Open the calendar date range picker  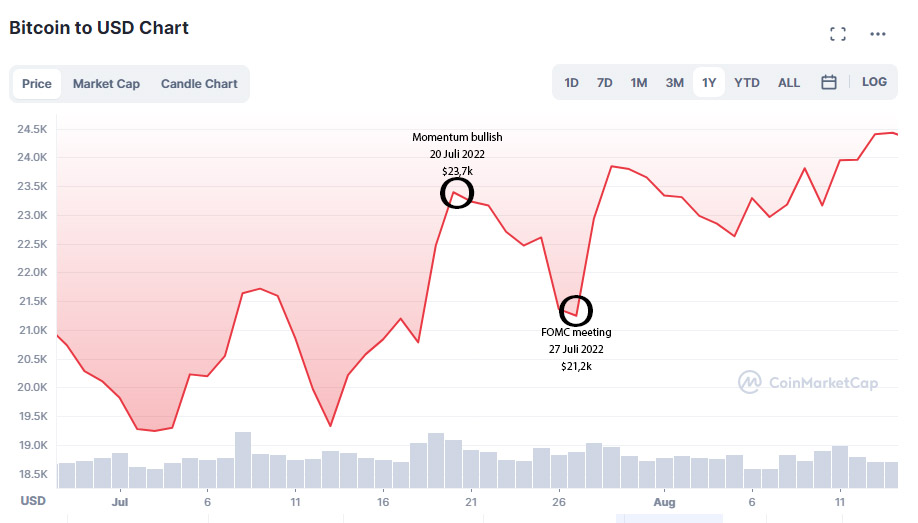point(828,83)
